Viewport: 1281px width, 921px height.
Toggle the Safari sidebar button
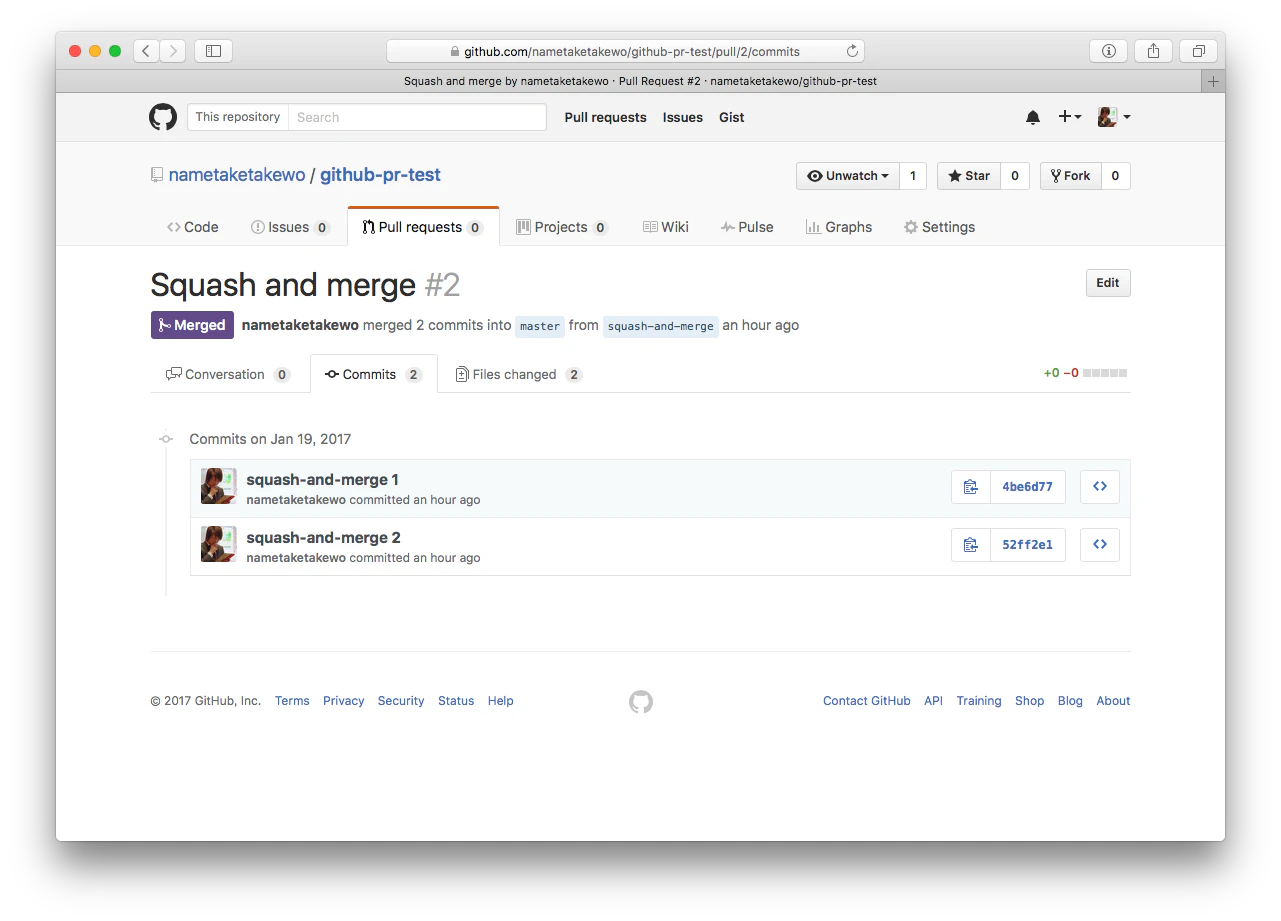coord(213,50)
